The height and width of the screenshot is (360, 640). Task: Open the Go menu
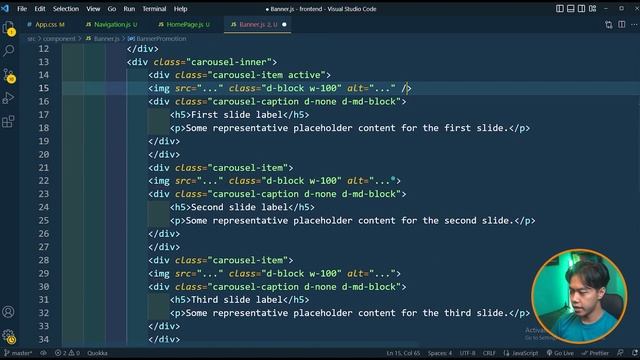tap(112, 9)
